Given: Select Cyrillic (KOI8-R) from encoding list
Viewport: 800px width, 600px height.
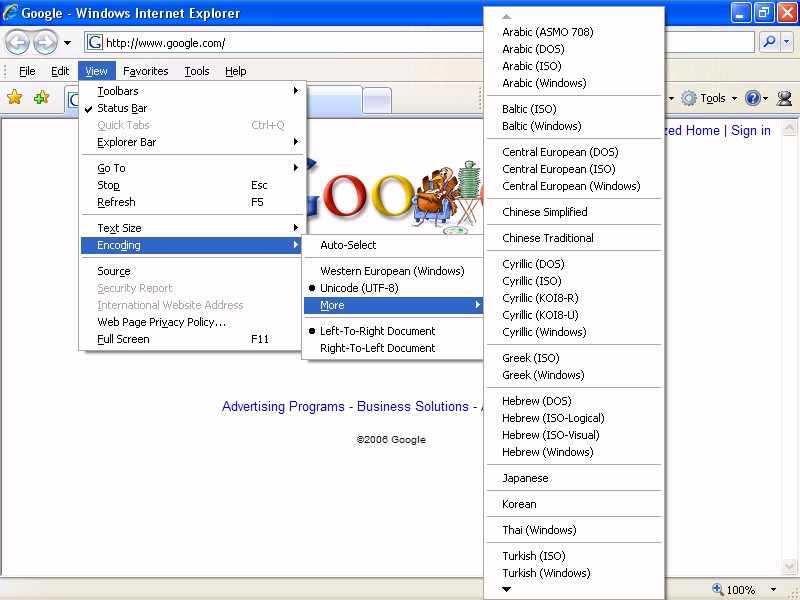Looking at the screenshot, I should (540, 298).
